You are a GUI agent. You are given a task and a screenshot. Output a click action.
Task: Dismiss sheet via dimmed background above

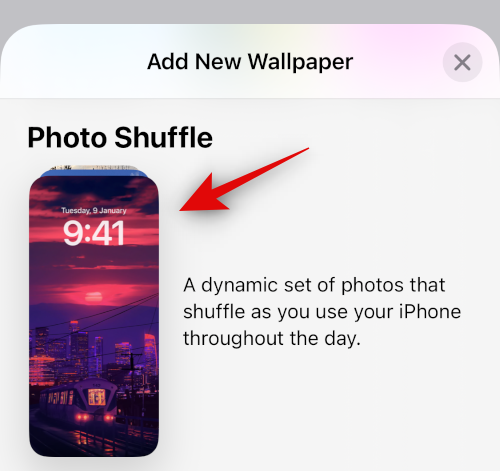coord(250,10)
